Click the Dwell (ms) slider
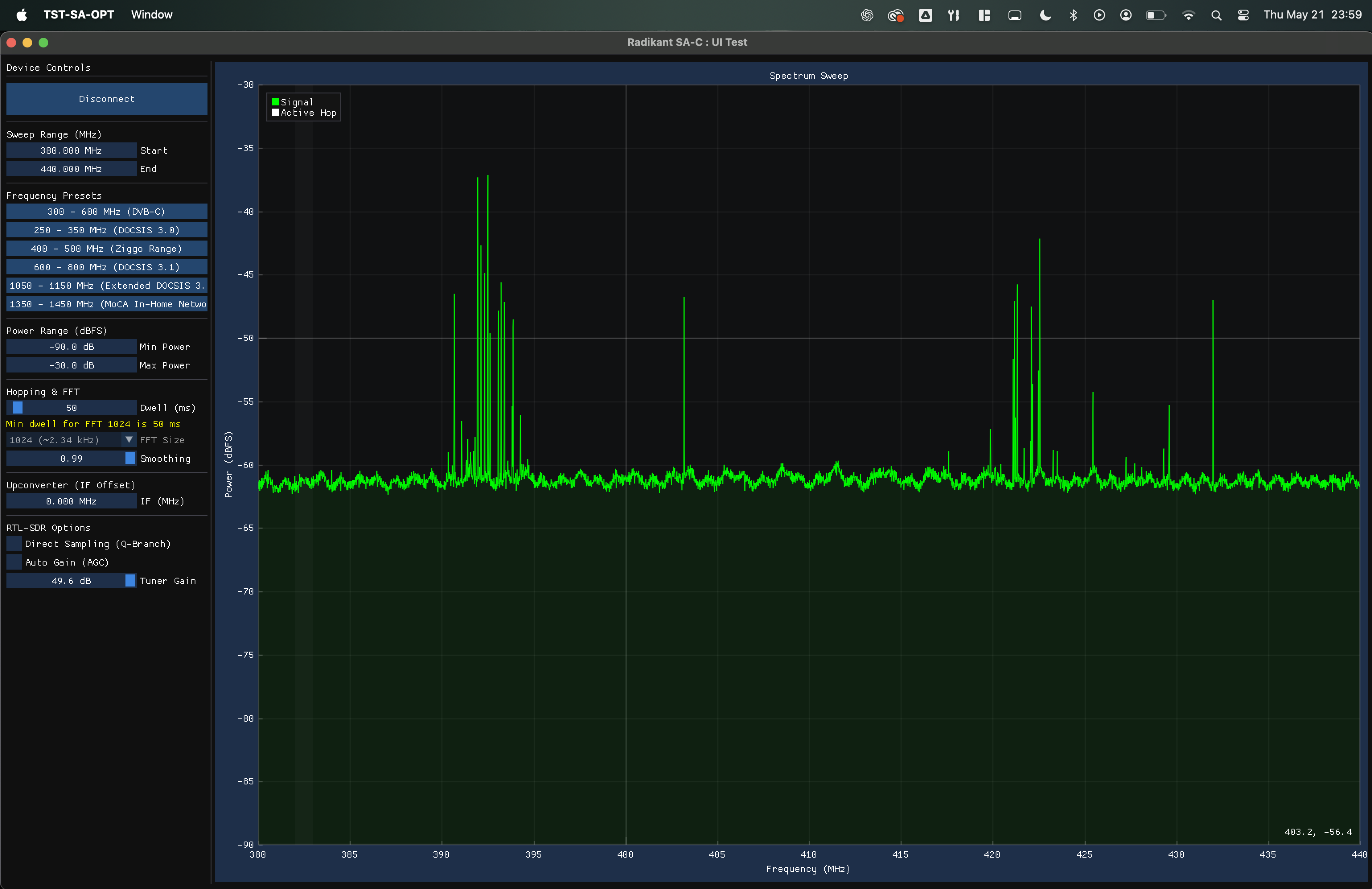 click(72, 407)
